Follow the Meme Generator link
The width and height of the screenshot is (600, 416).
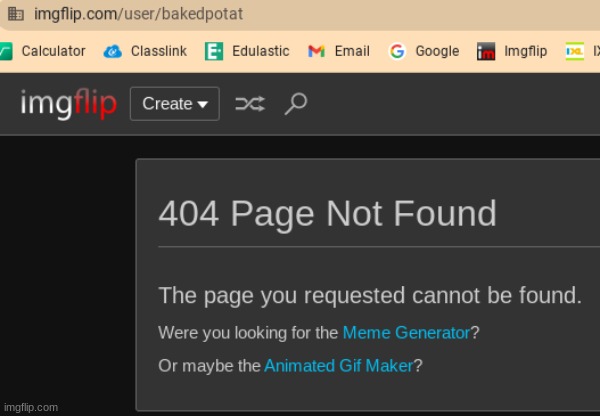click(406, 333)
